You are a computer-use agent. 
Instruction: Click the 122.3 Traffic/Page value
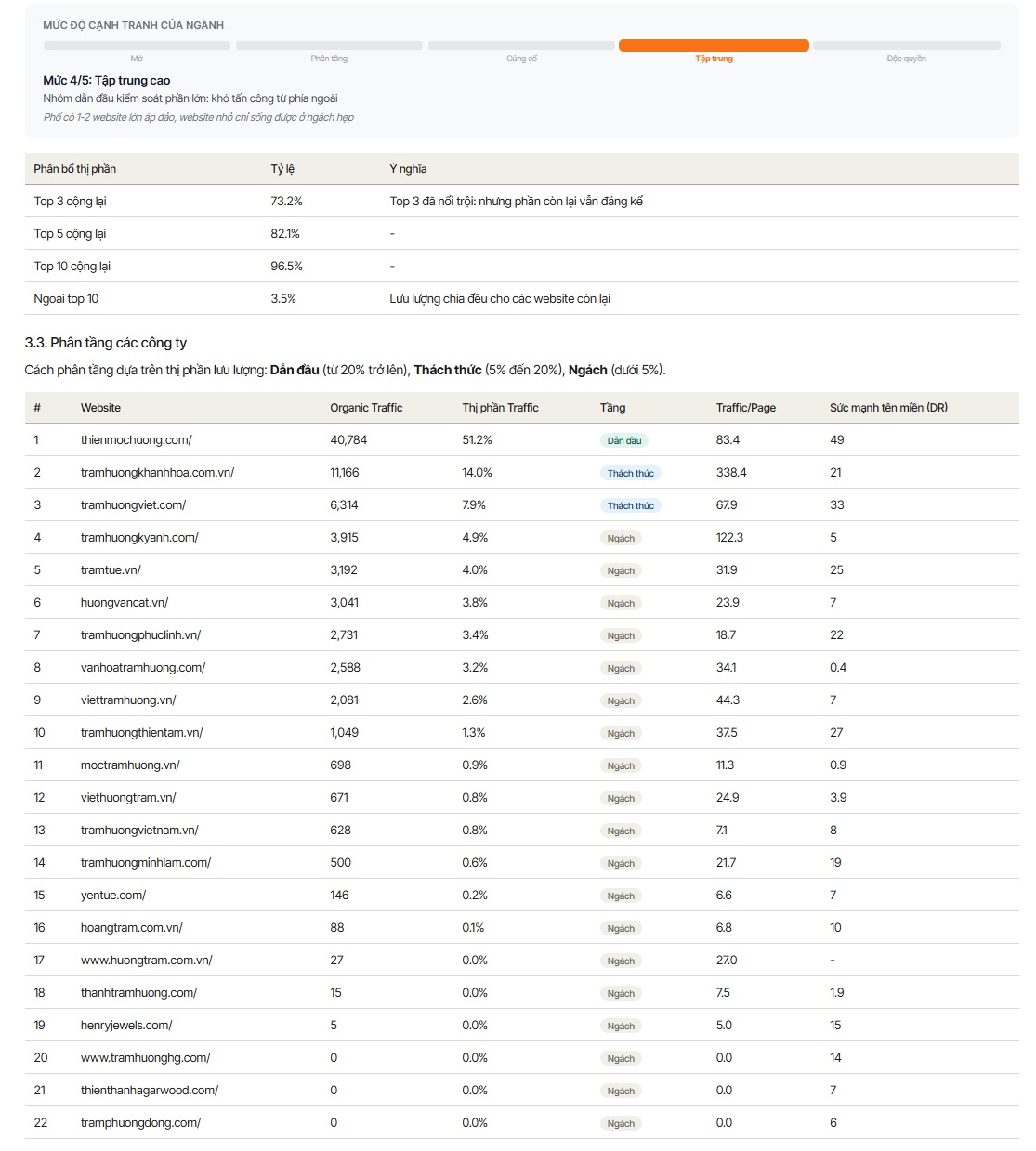[x=729, y=538]
